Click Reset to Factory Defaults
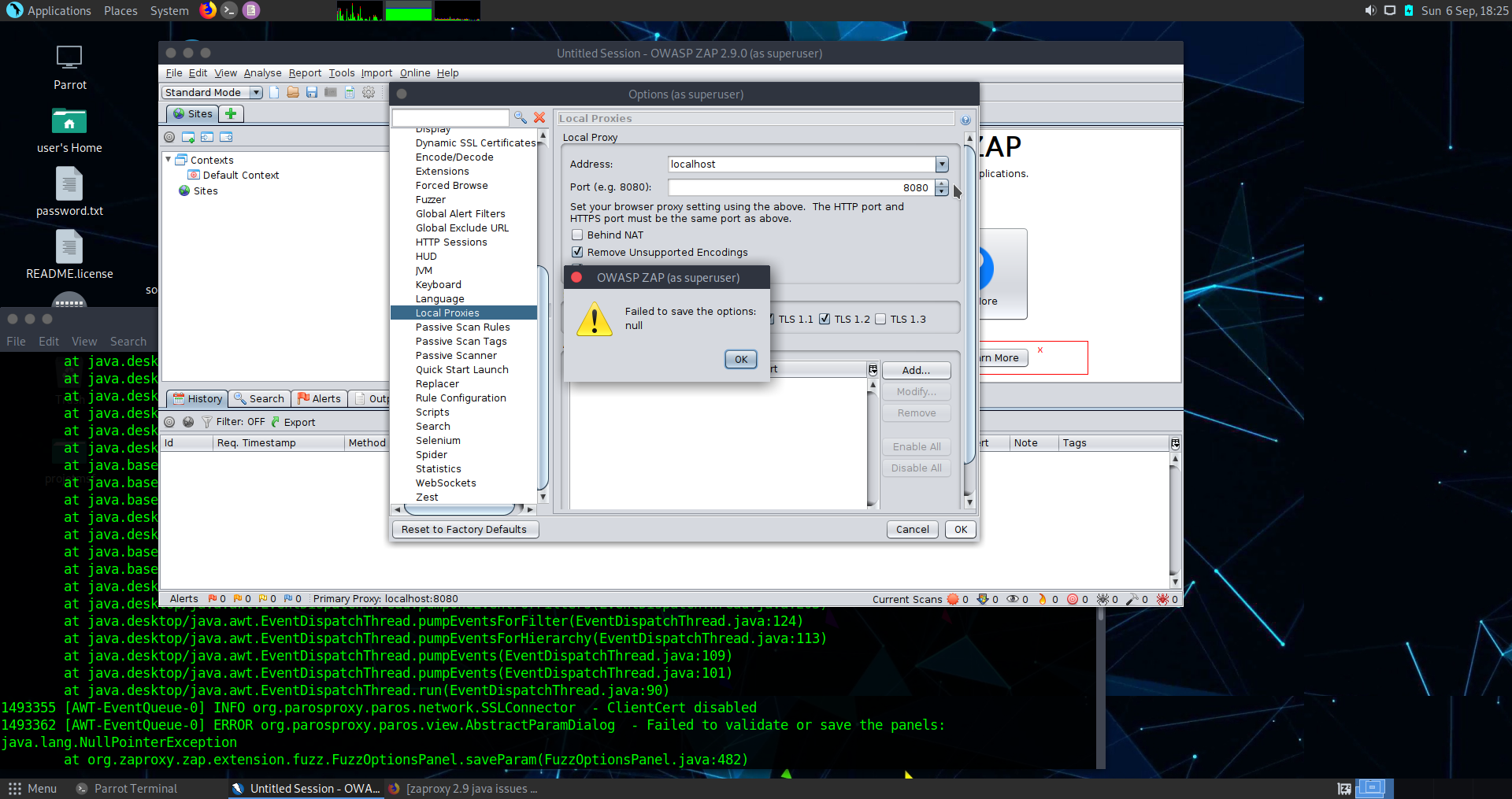The height and width of the screenshot is (799, 1512). click(x=465, y=529)
